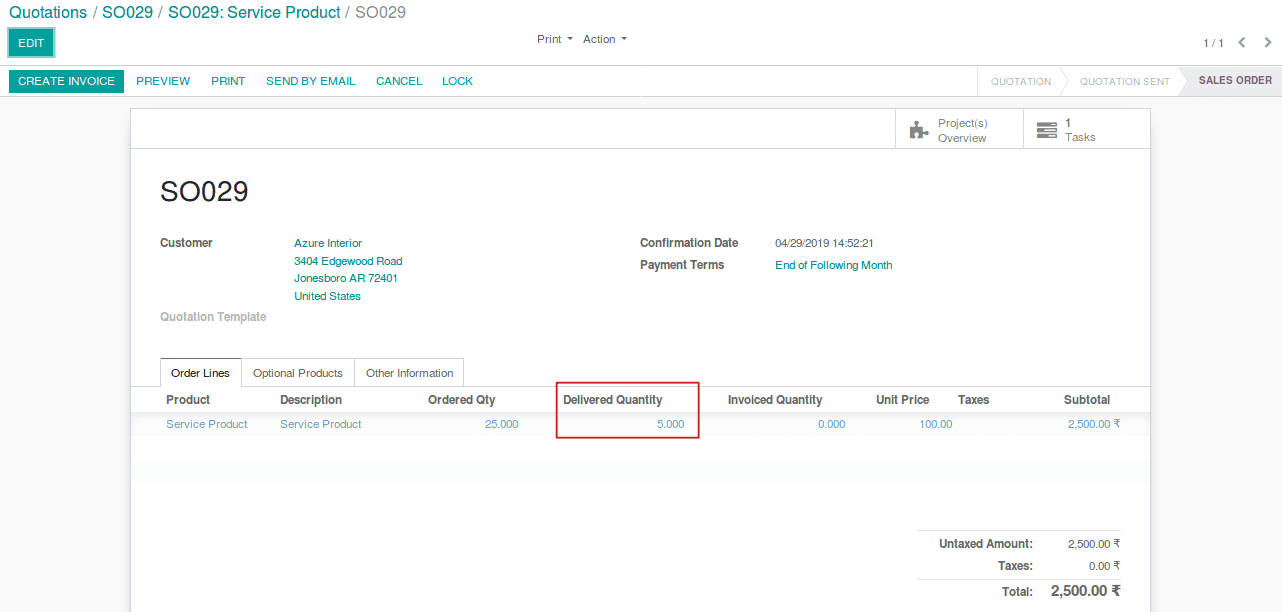The height and width of the screenshot is (612, 1282).
Task: Sort by the Subtotal column header
Action: click(1087, 400)
